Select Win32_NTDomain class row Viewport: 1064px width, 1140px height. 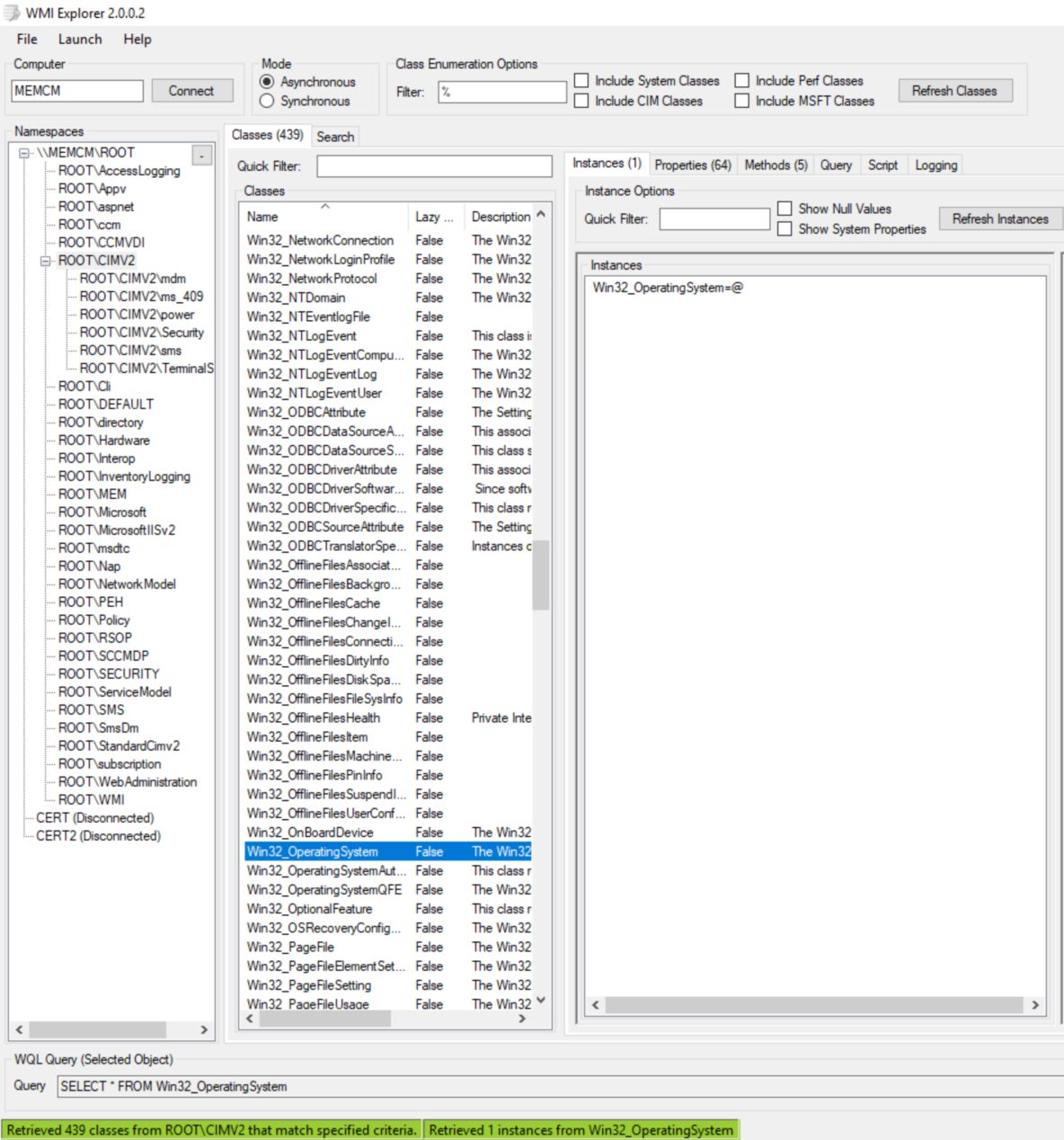click(x=388, y=298)
